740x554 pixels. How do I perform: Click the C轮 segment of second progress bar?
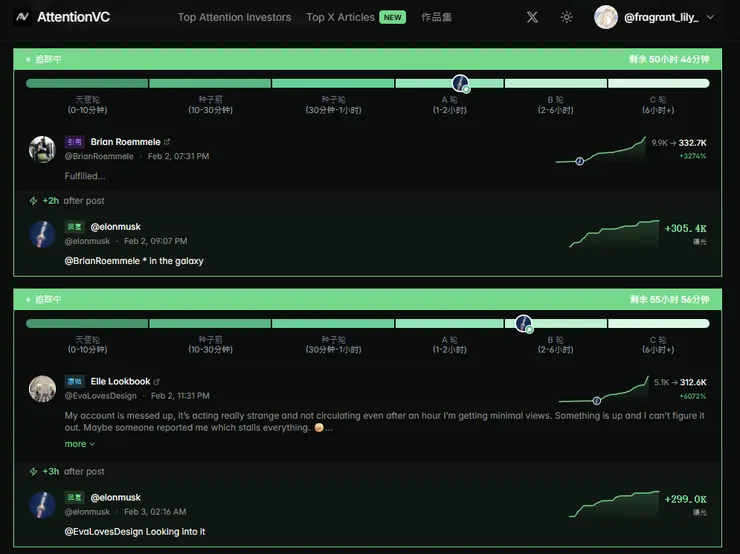(x=659, y=324)
